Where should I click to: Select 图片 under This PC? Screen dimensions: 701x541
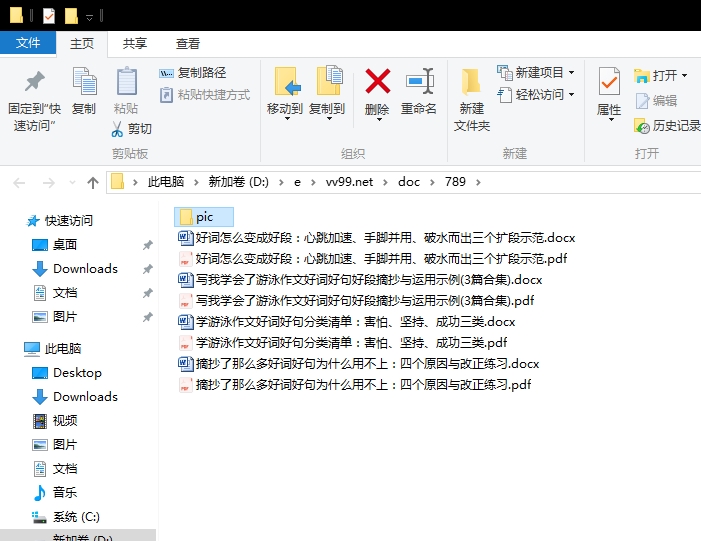click(x=55, y=445)
